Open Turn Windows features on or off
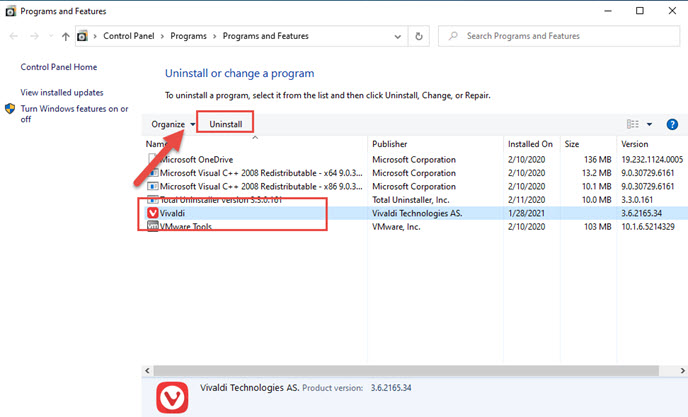Screen dimensions: 688x417 coord(75,114)
